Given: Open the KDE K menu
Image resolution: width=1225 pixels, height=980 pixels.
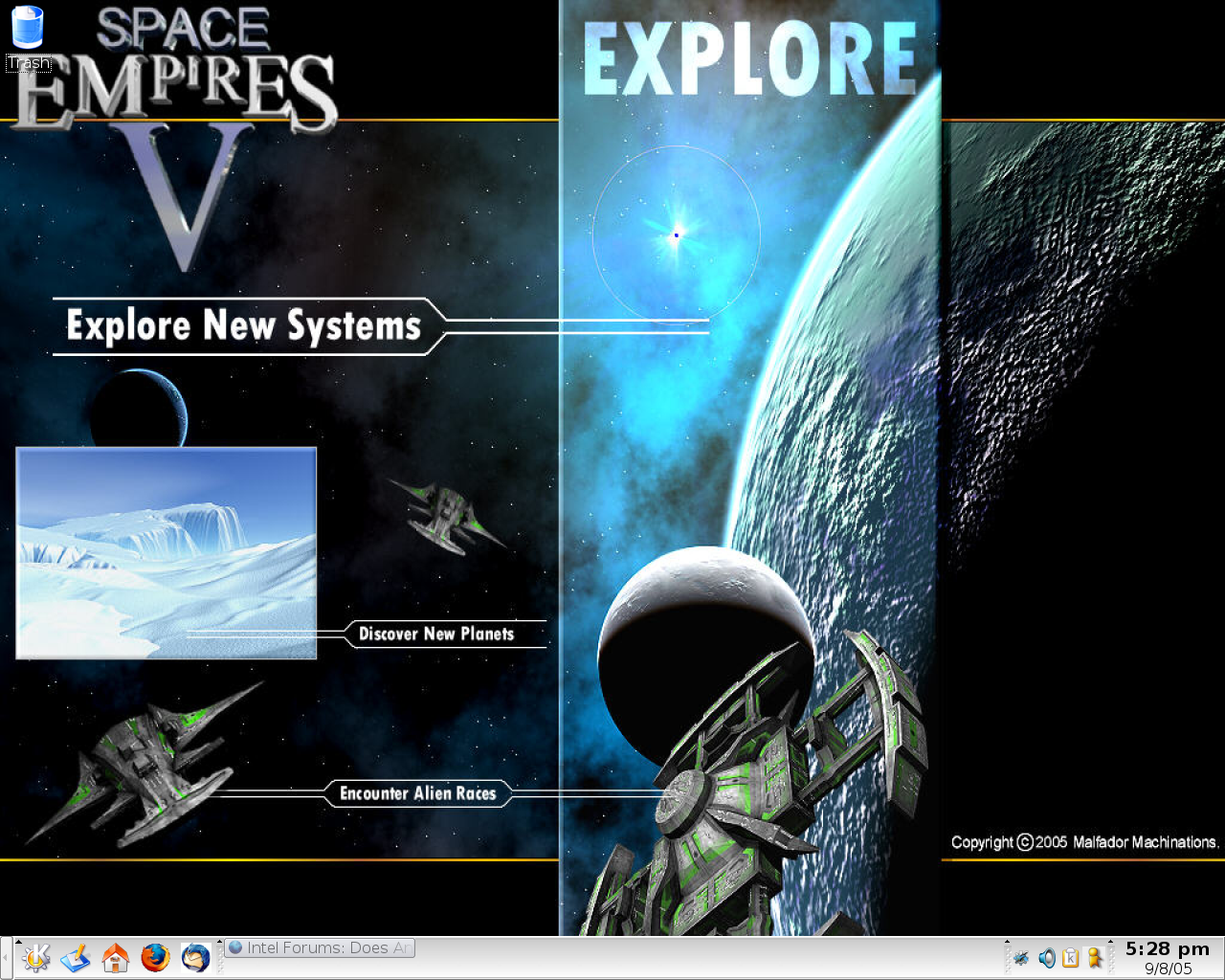Looking at the screenshot, I should [x=35, y=957].
